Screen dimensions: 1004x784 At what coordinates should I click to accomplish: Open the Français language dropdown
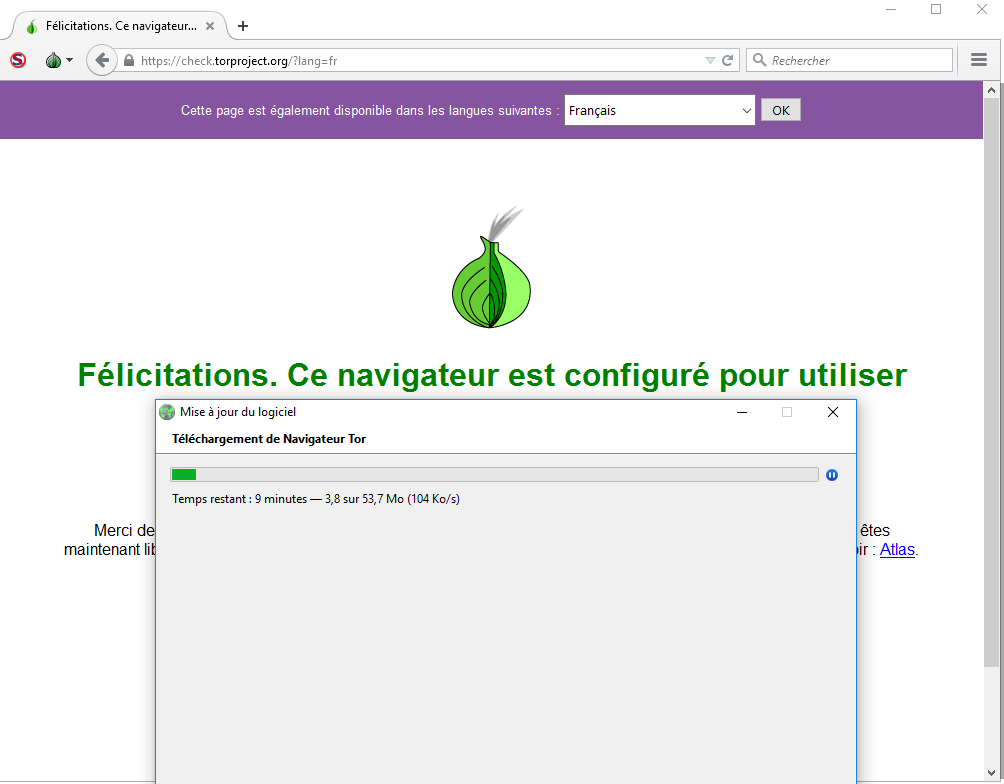point(660,110)
